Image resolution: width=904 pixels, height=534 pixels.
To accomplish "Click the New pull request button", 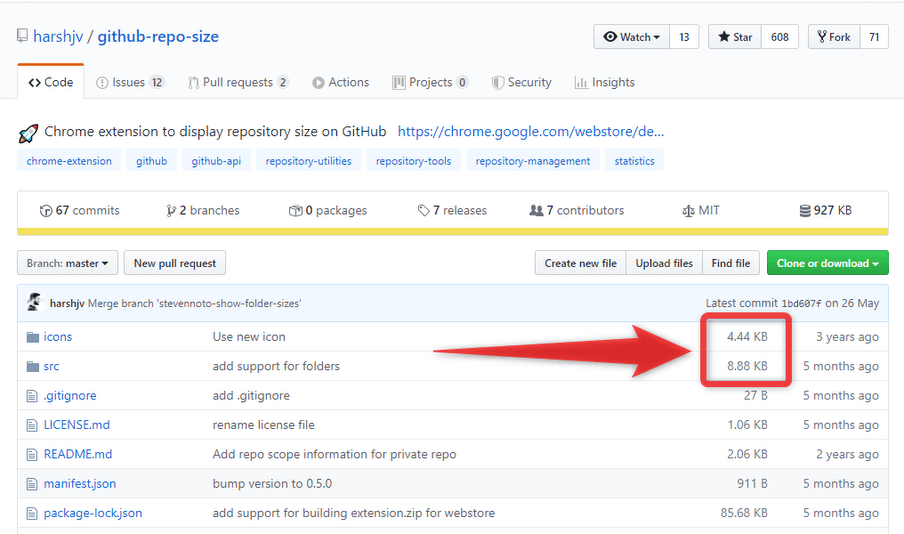I will [x=175, y=263].
